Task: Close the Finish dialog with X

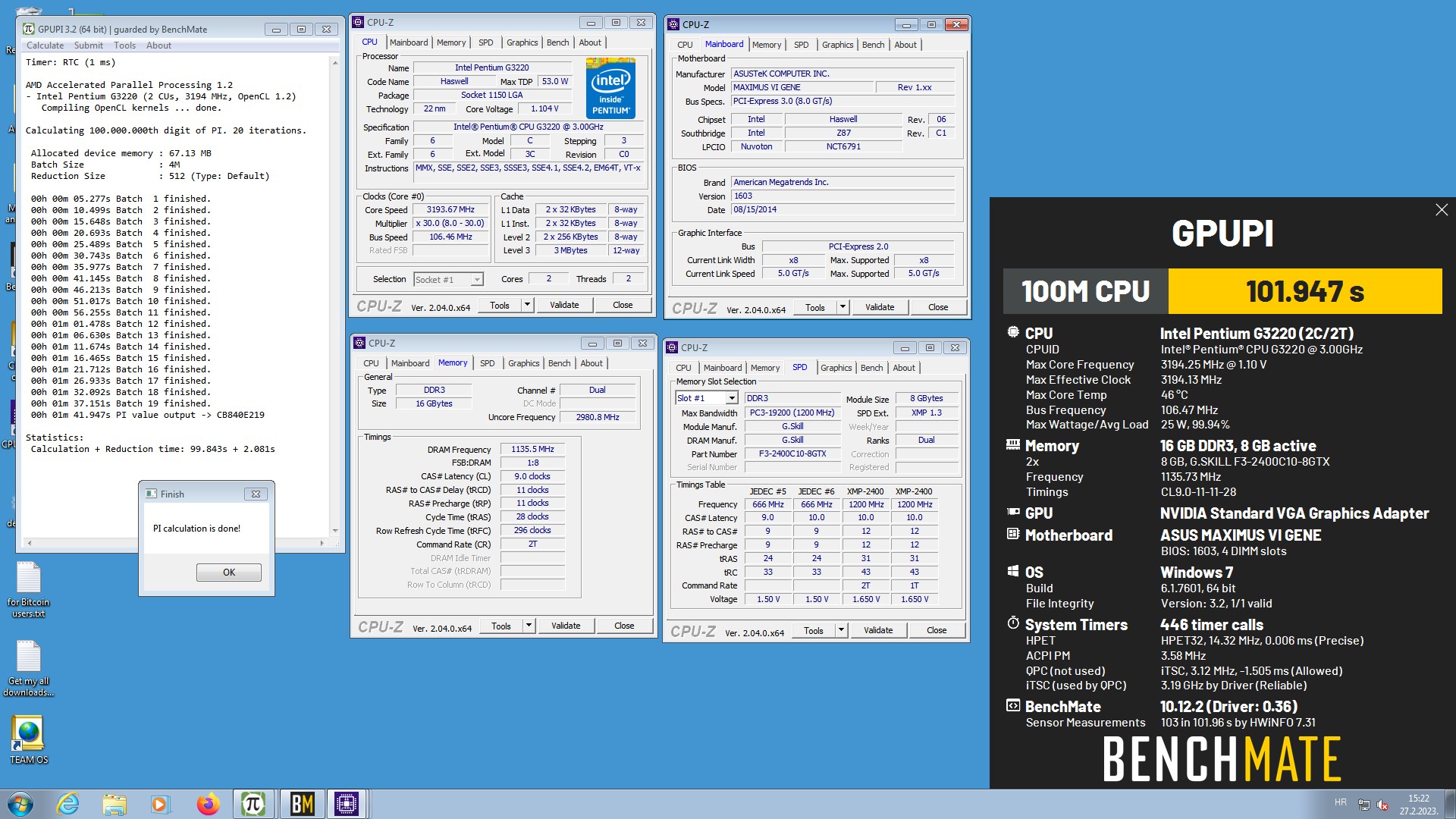Action: (x=256, y=494)
